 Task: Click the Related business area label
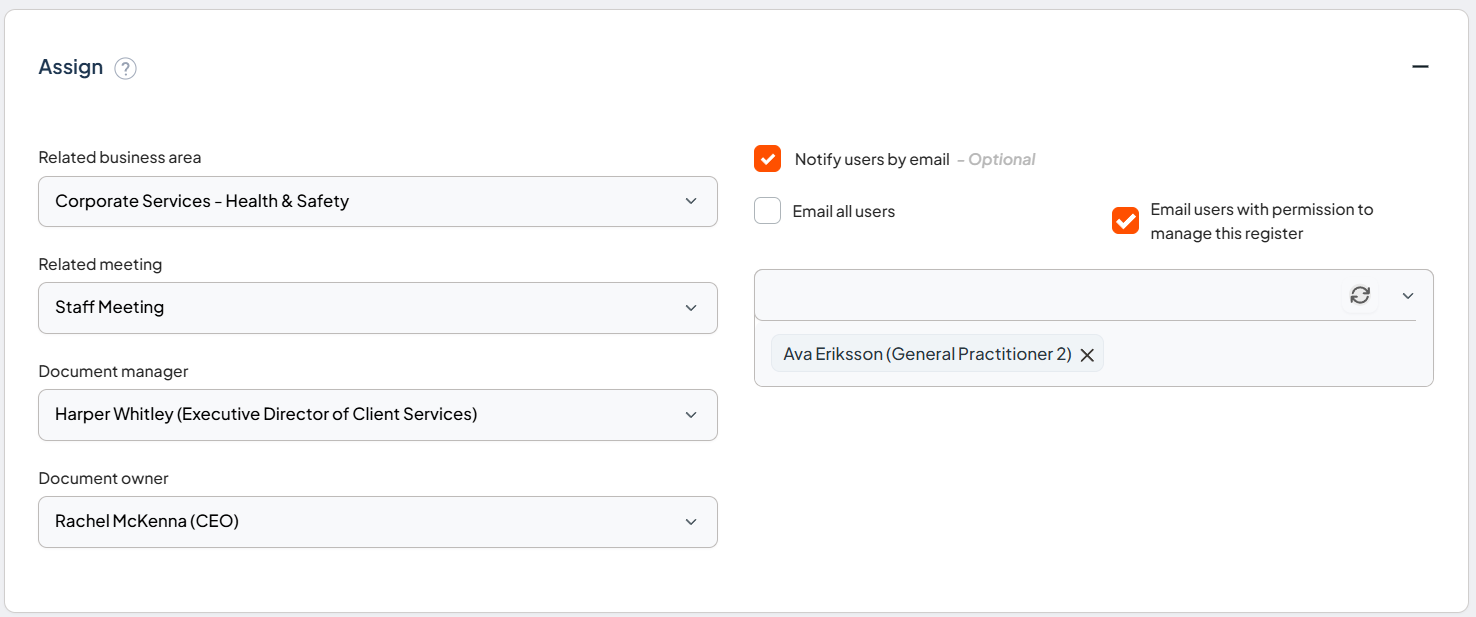[120, 157]
